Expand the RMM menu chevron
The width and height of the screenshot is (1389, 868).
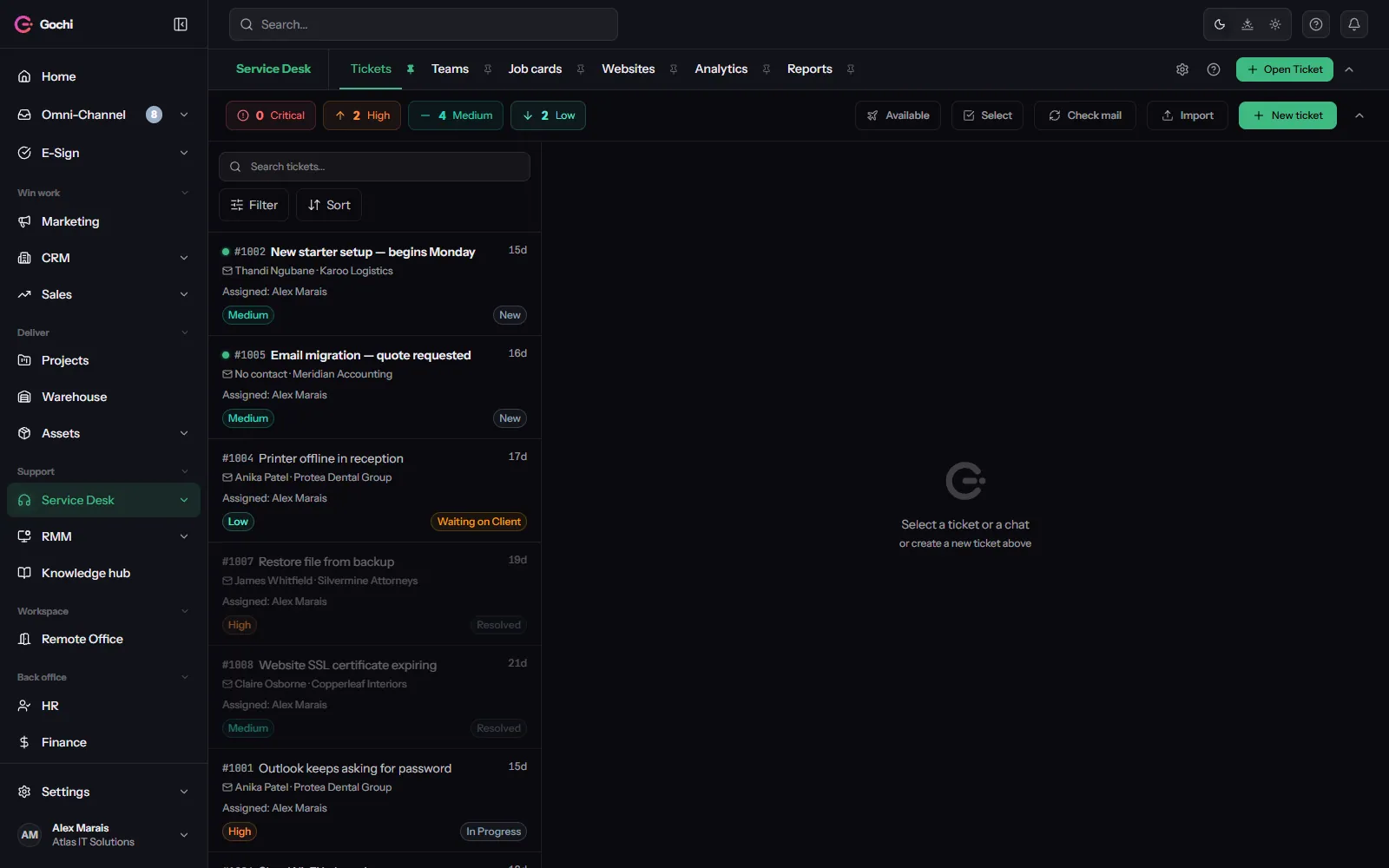[184, 536]
